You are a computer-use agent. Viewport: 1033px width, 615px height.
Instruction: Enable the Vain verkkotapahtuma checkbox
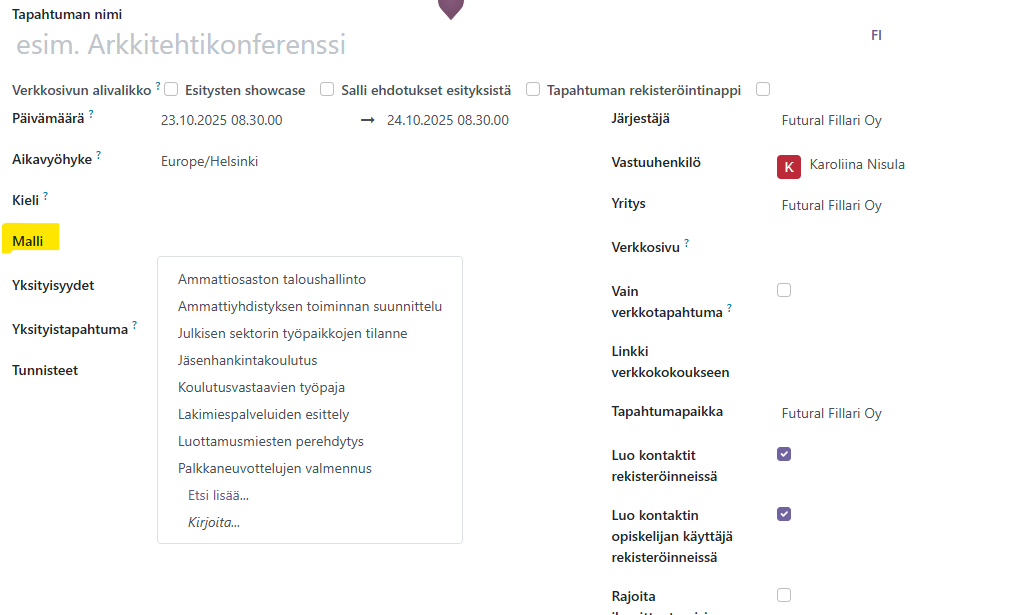pyautogui.click(x=784, y=290)
